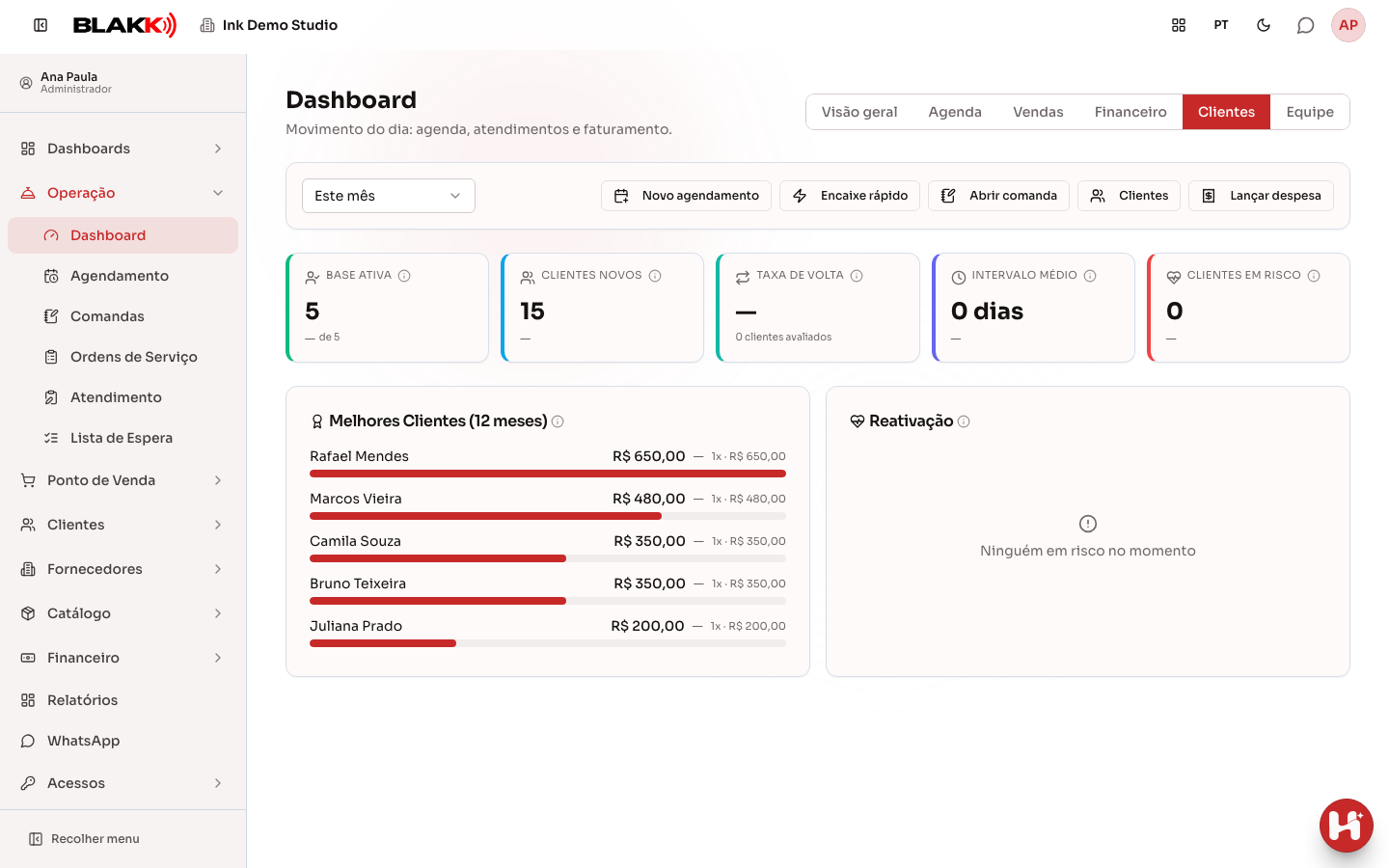Click the Lançar despesa button

pos(1262,196)
